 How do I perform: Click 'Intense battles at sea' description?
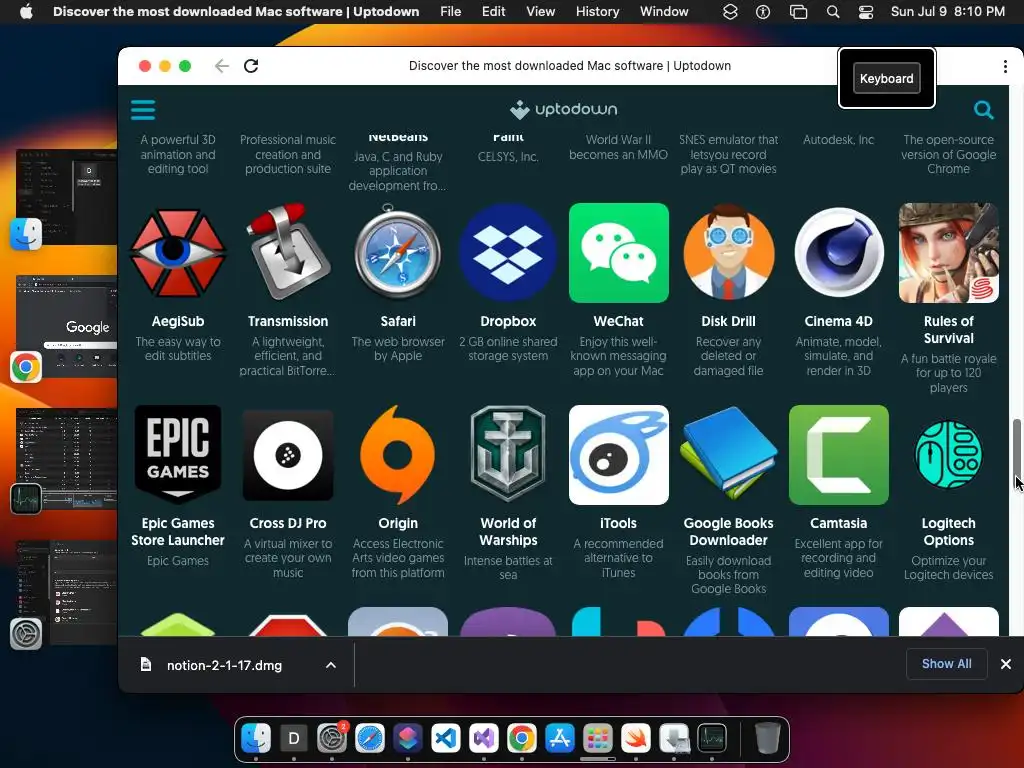click(508, 568)
